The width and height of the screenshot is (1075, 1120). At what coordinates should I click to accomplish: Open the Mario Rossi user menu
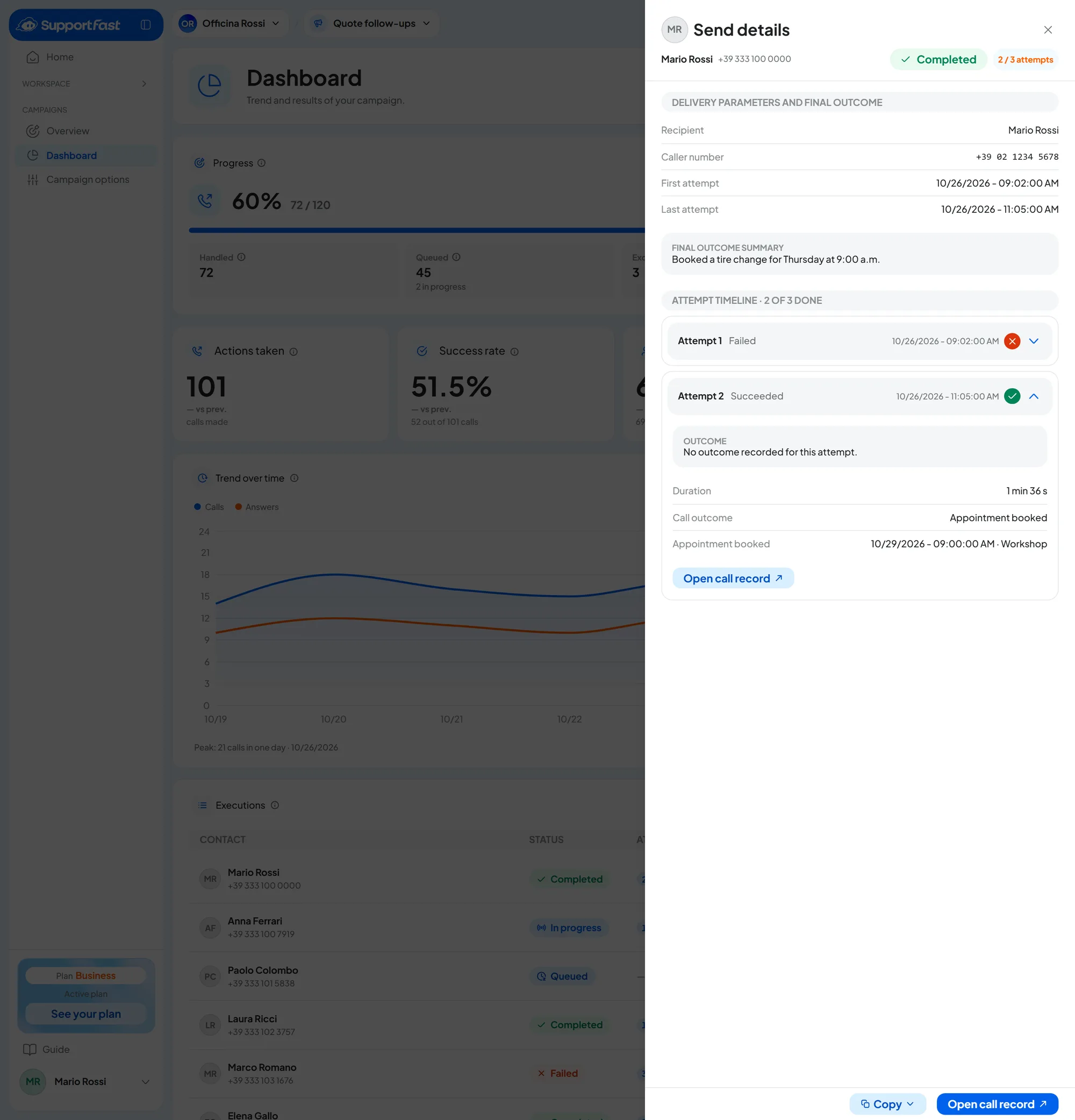tap(85, 1081)
